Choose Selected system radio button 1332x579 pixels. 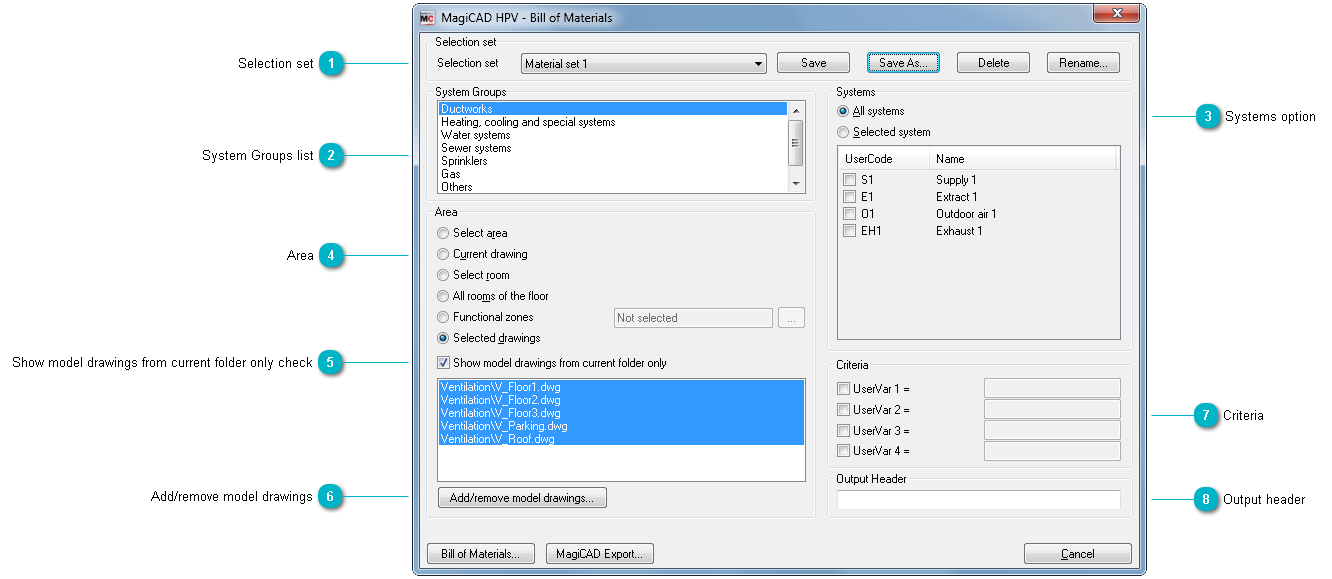(843, 132)
